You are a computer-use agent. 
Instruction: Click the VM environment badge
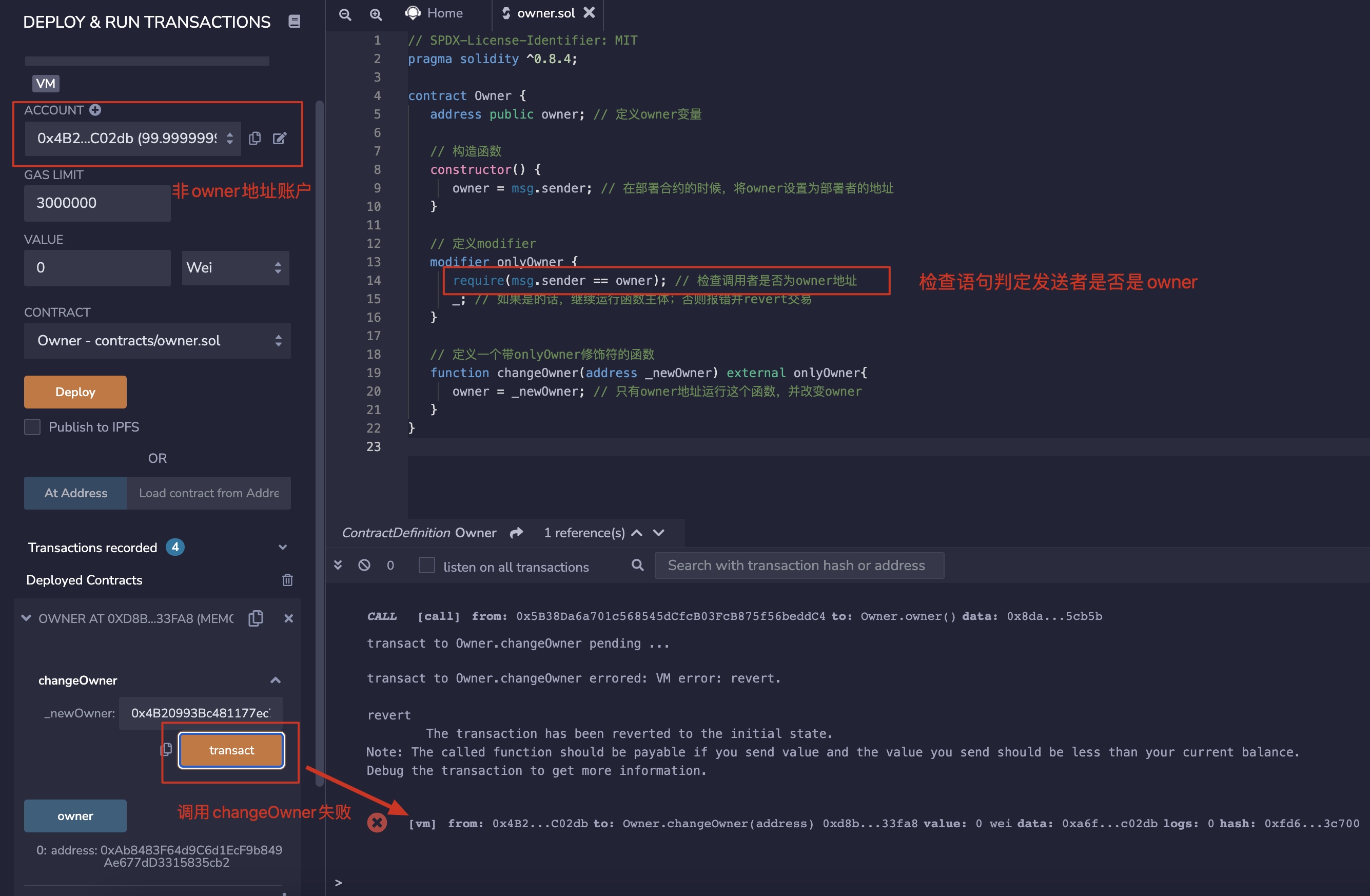[46, 84]
